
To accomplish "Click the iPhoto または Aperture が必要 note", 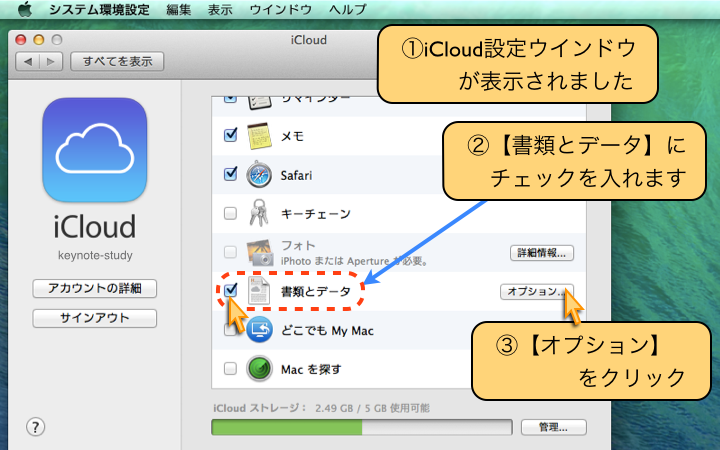I will 354,261.
